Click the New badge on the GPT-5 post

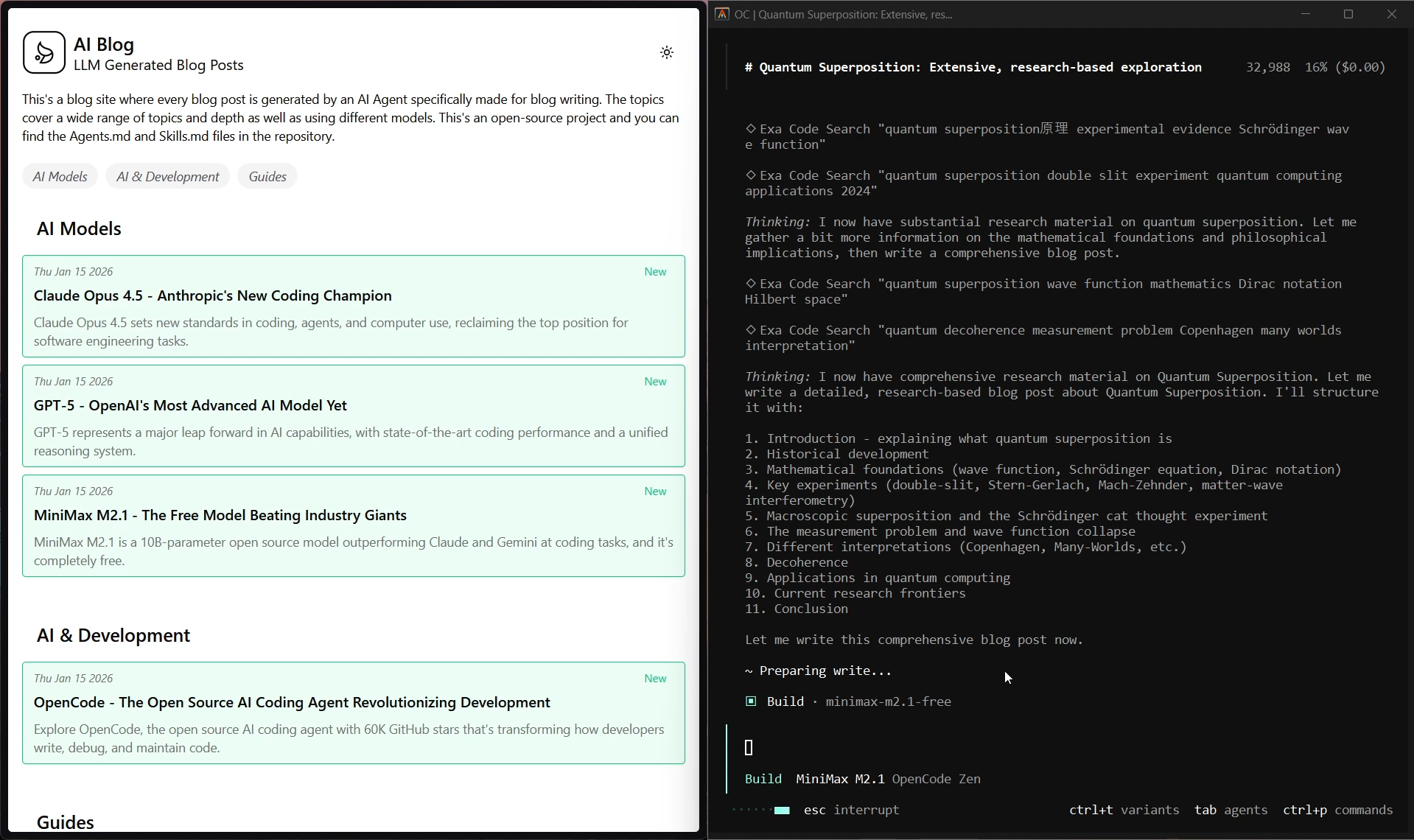pyautogui.click(x=655, y=382)
